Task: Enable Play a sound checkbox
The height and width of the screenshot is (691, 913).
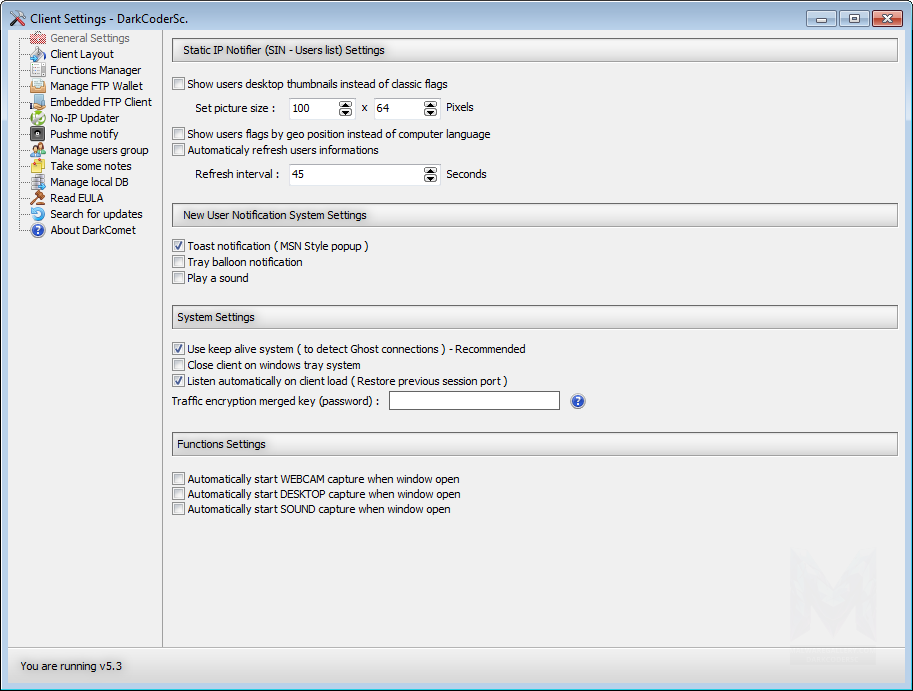Action: pos(179,278)
